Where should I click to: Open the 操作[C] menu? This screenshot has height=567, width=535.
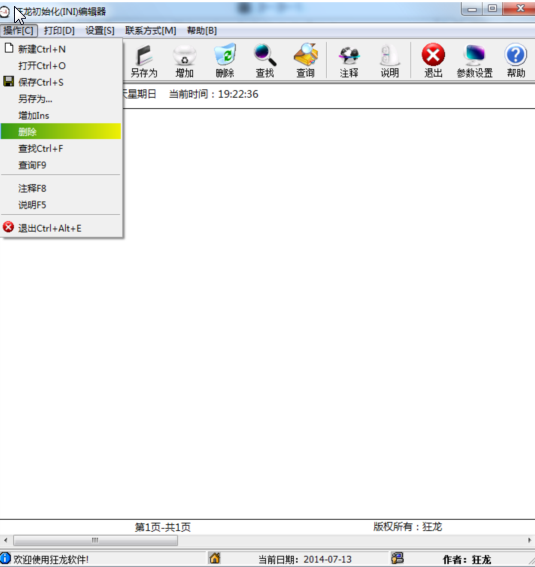pos(18,31)
